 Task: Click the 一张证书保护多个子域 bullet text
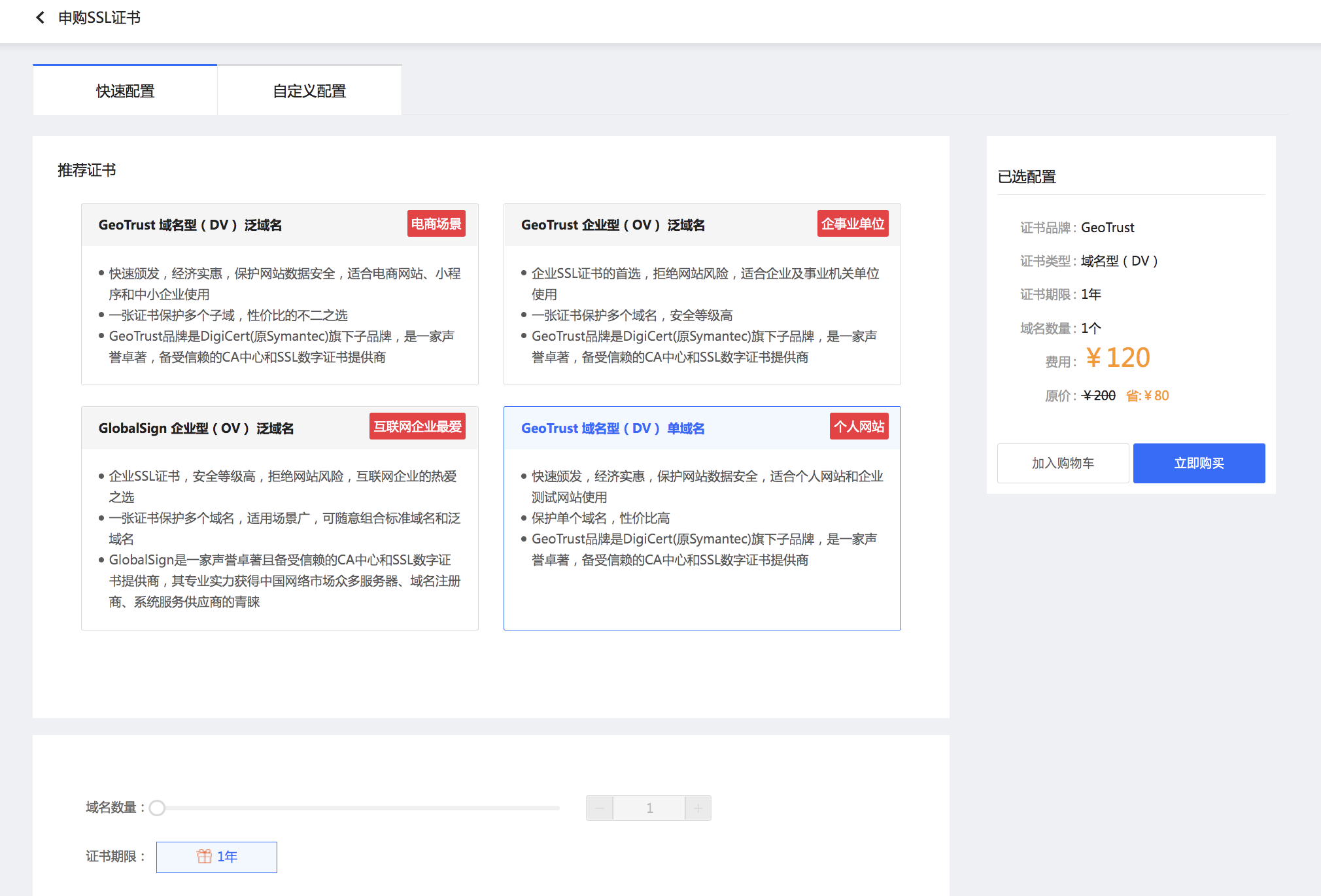tap(228, 315)
